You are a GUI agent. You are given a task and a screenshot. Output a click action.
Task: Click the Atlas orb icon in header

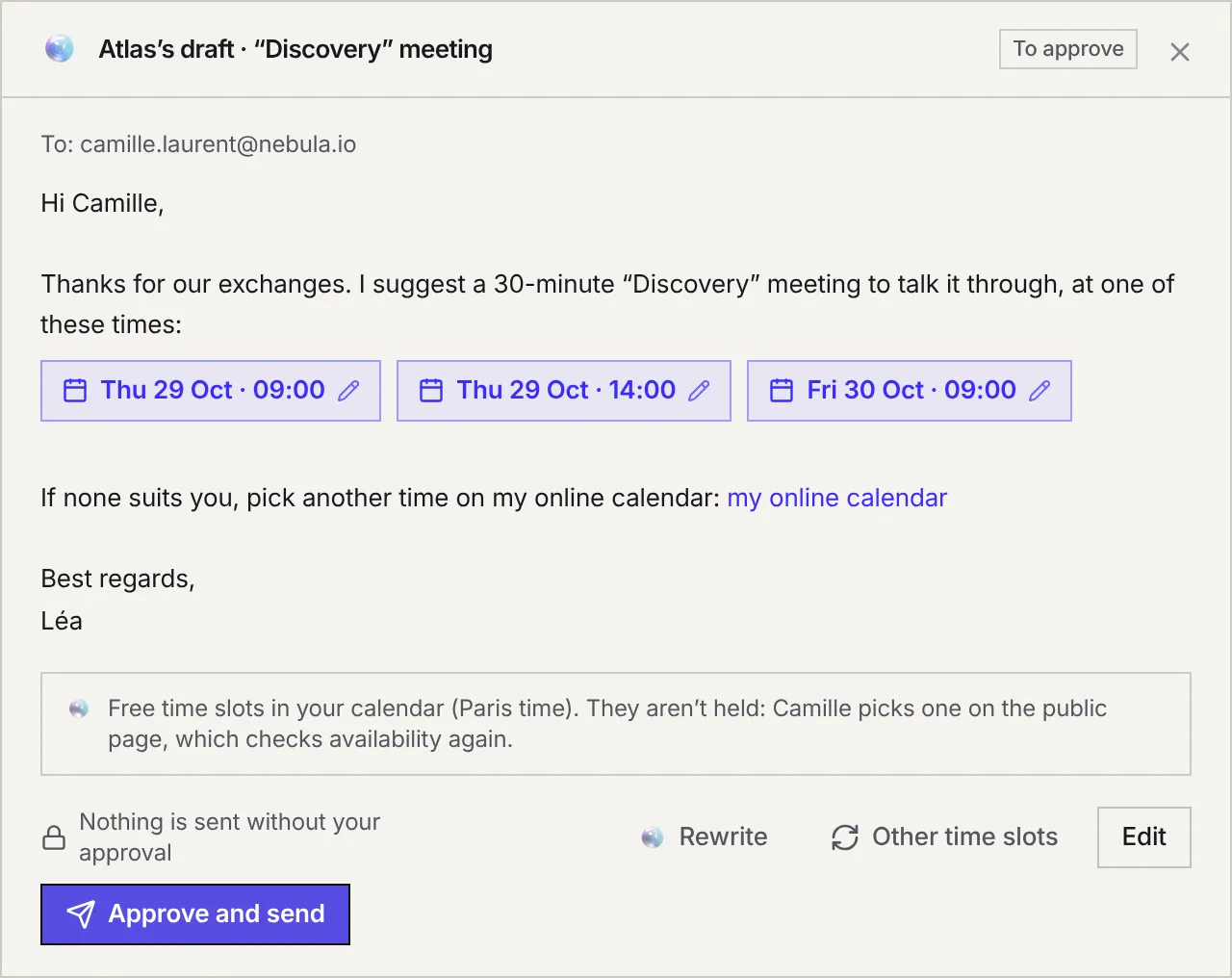[x=60, y=49]
